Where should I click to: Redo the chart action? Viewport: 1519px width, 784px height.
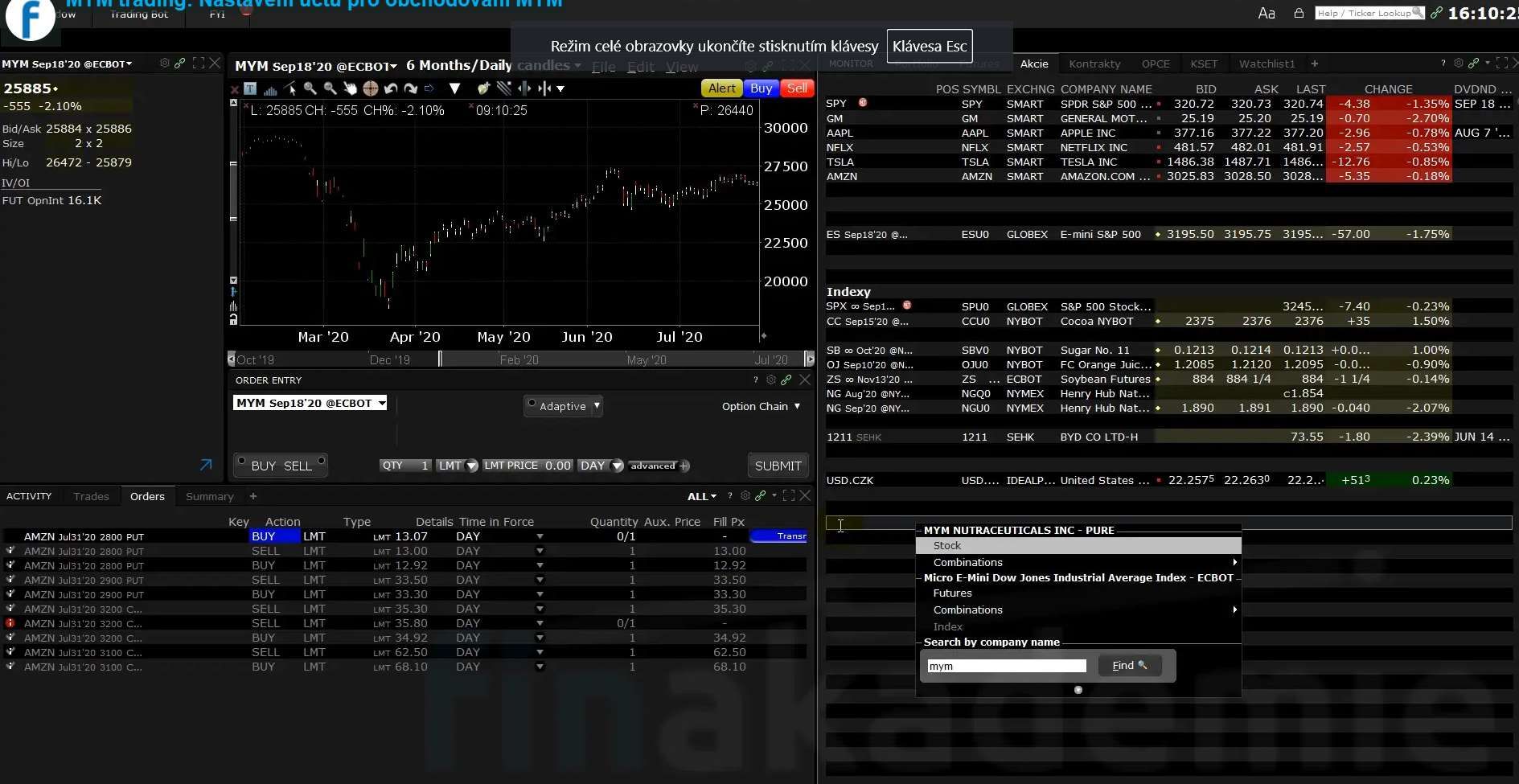click(410, 88)
